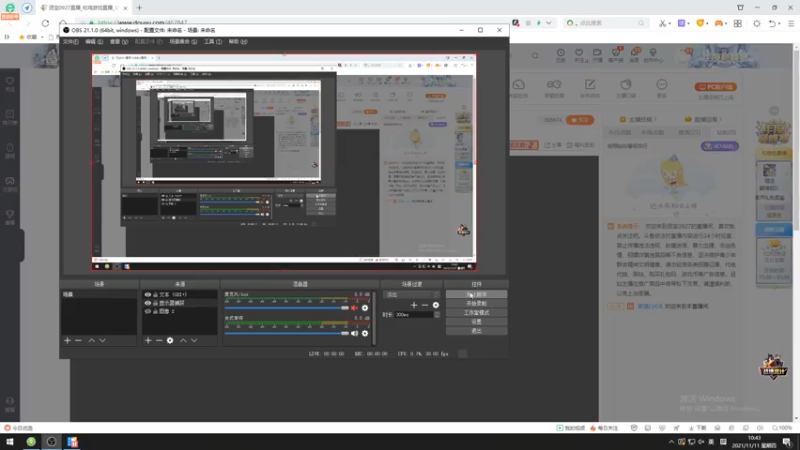Screen dimensions: 800x450
Task: Mute the second mixer channel speaker
Action: (355, 333)
